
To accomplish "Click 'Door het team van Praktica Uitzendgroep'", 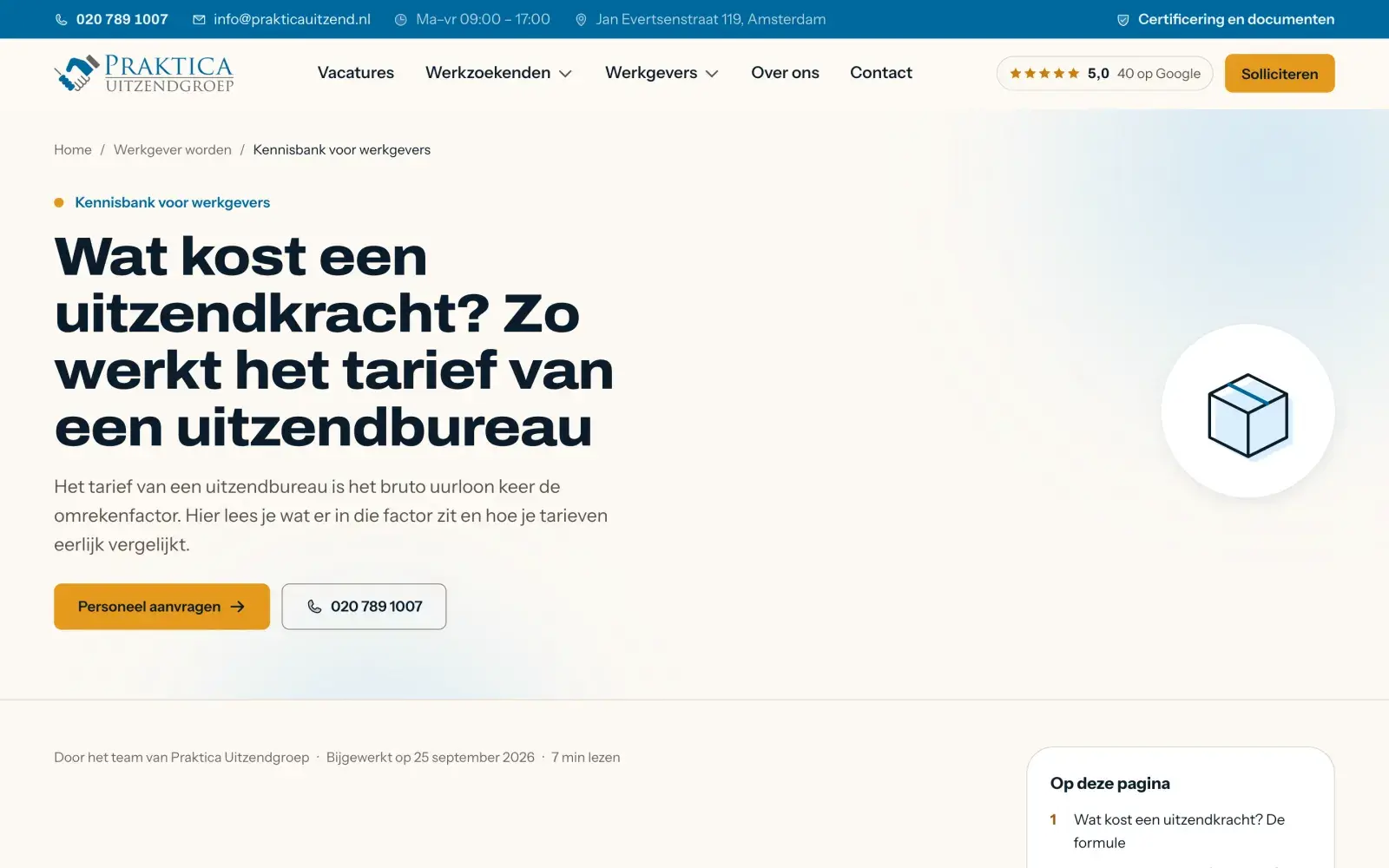I will pyautogui.click(x=181, y=757).
